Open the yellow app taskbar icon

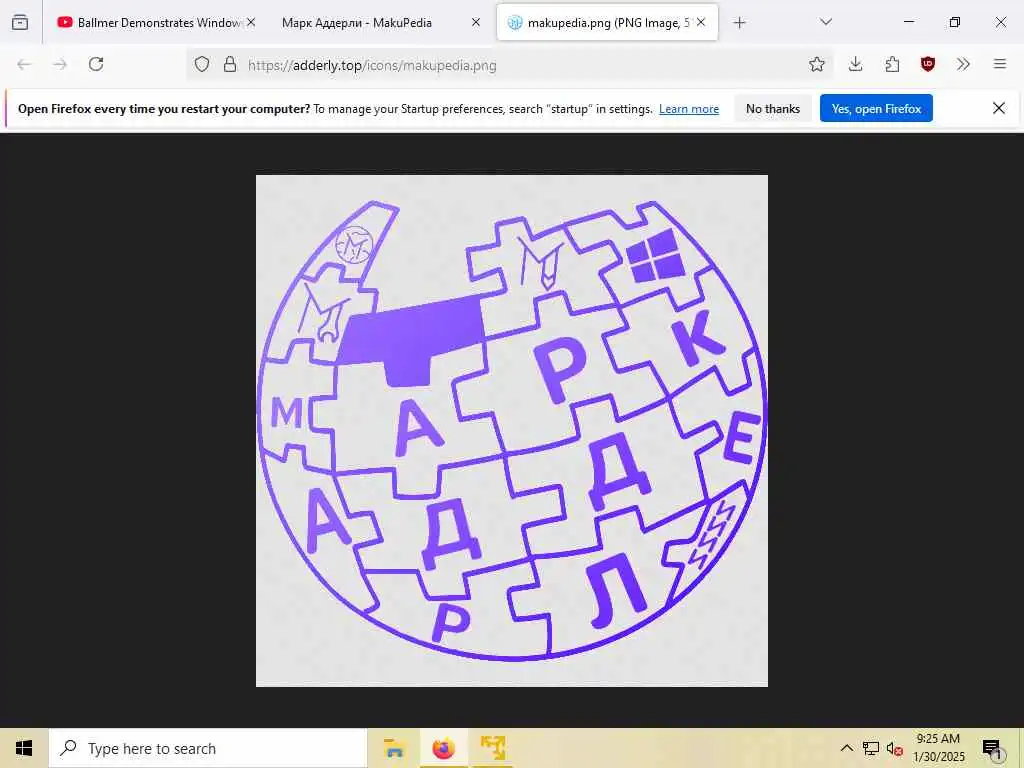pos(493,748)
